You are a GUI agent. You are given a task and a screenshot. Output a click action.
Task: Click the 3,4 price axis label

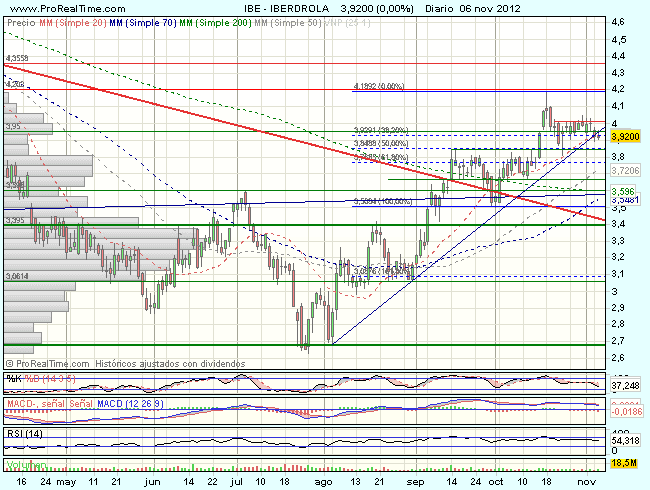[x=618, y=224]
